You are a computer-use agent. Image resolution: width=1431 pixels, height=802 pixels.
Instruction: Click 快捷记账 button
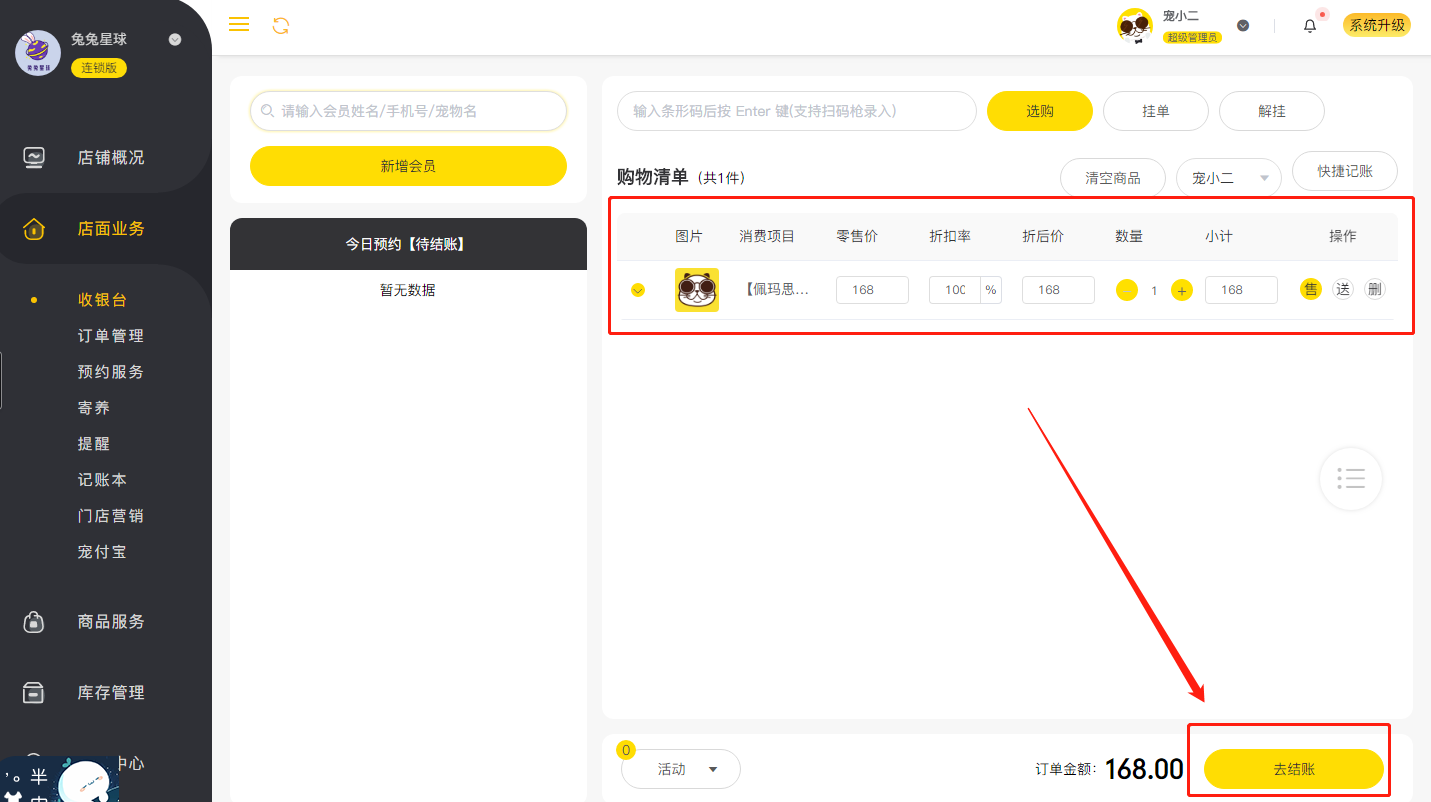(1345, 171)
